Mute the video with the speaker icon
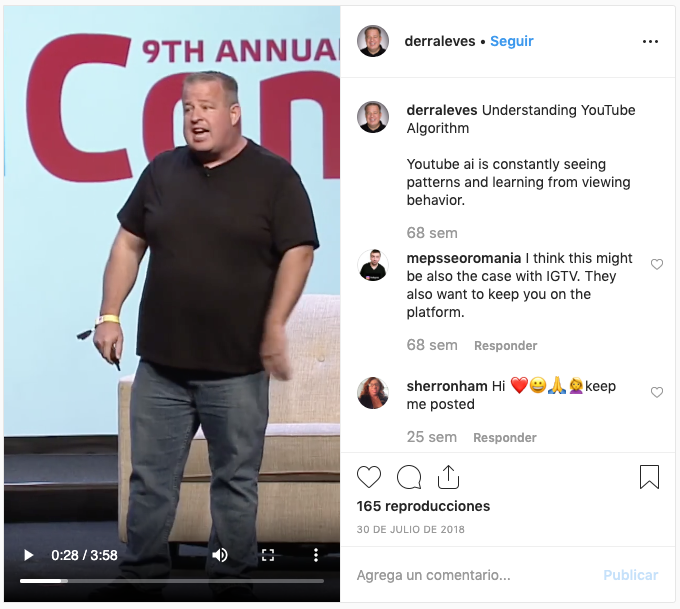Viewport: 680px width, 609px height. click(x=220, y=555)
